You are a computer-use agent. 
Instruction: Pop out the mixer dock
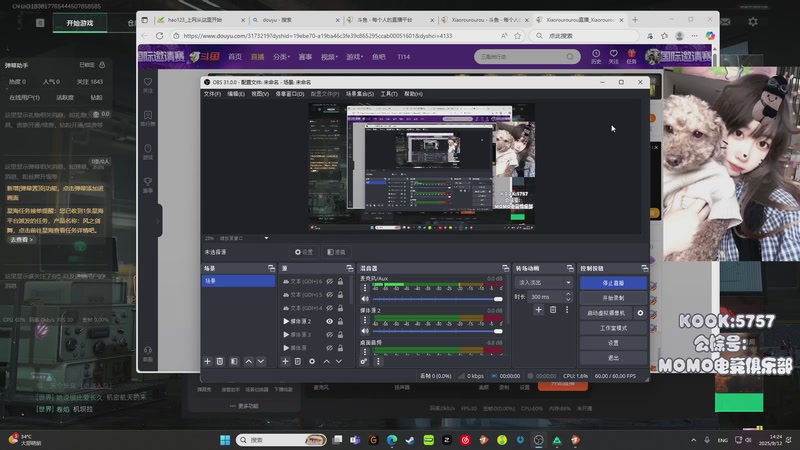click(505, 268)
